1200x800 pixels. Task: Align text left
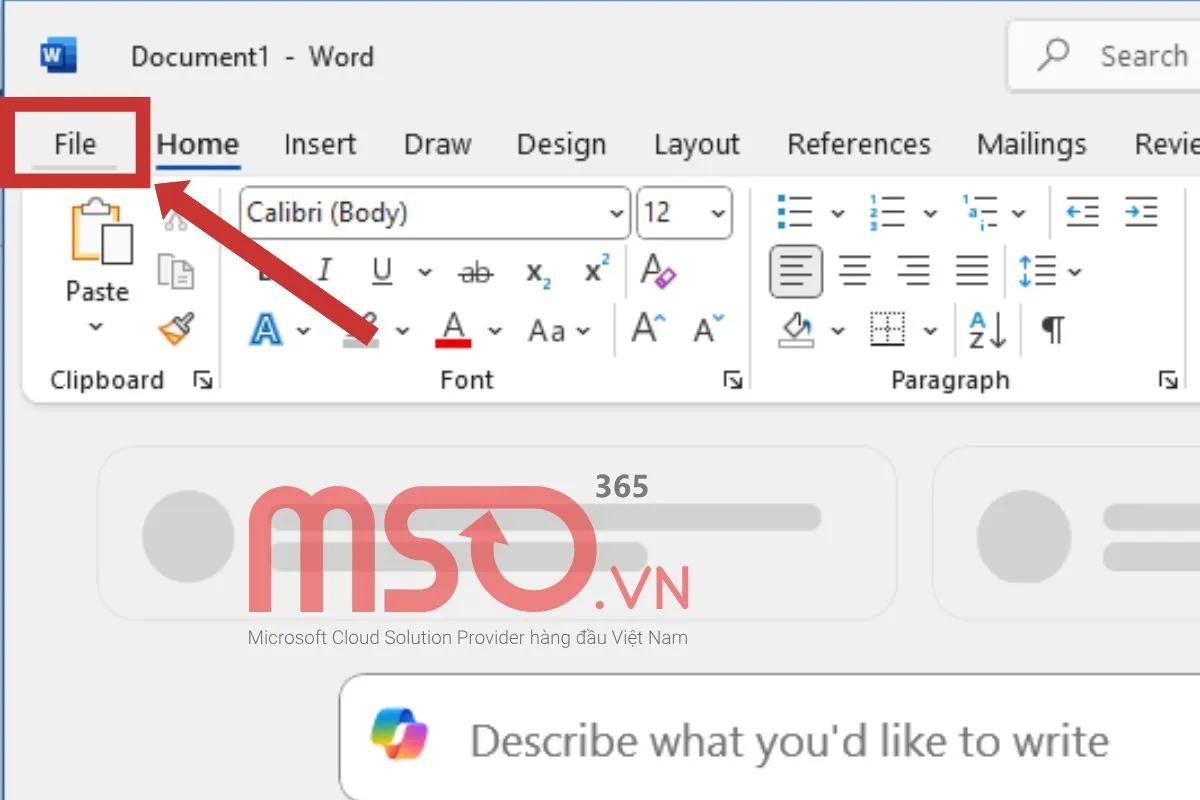point(796,271)
